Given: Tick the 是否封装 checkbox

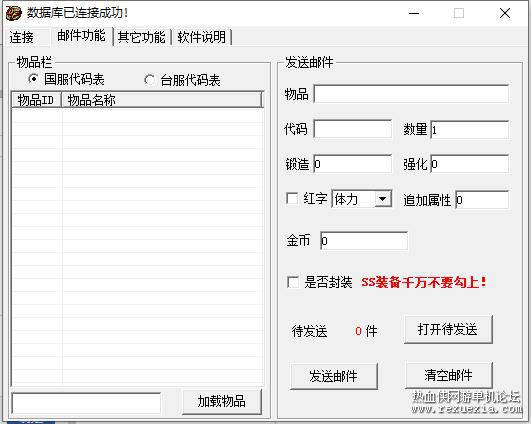Looking at the screenshot, I should 293,282.
